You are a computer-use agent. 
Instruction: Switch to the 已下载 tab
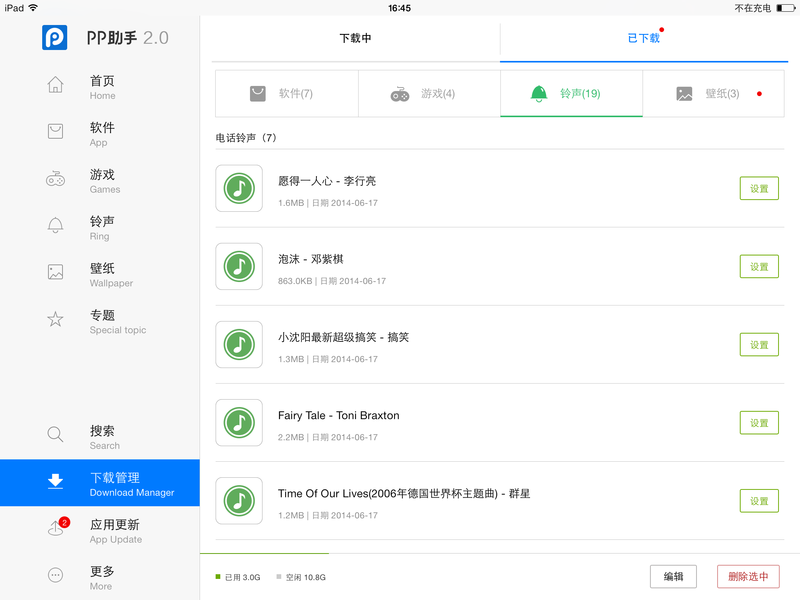[644, 38]
